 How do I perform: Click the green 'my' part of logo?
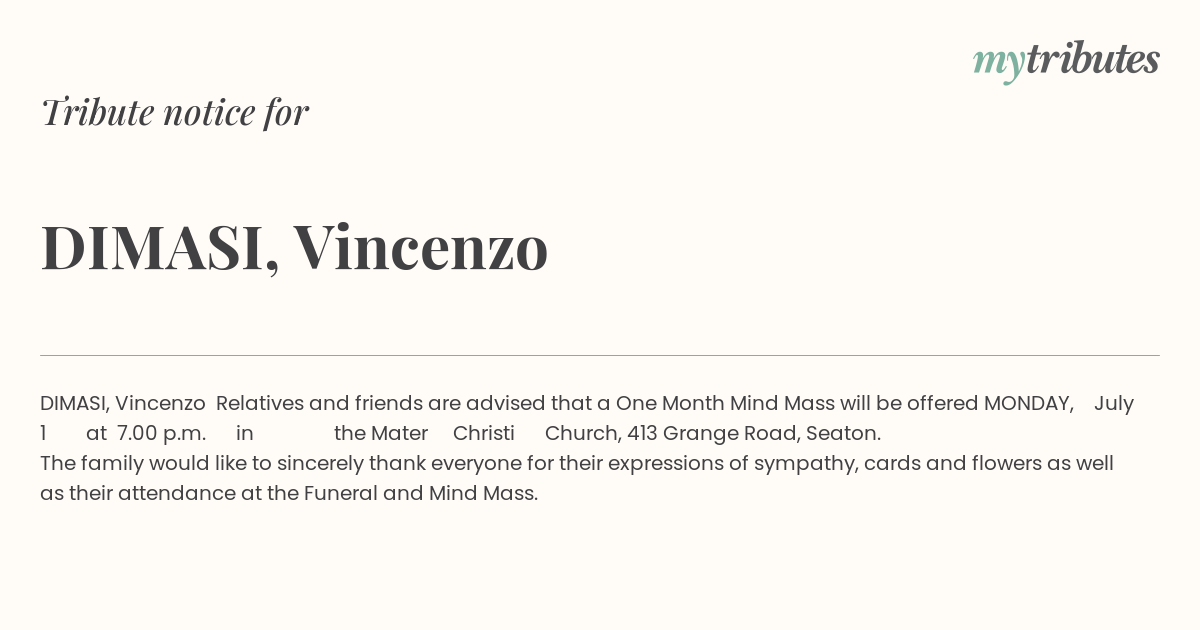click(998, 63)
